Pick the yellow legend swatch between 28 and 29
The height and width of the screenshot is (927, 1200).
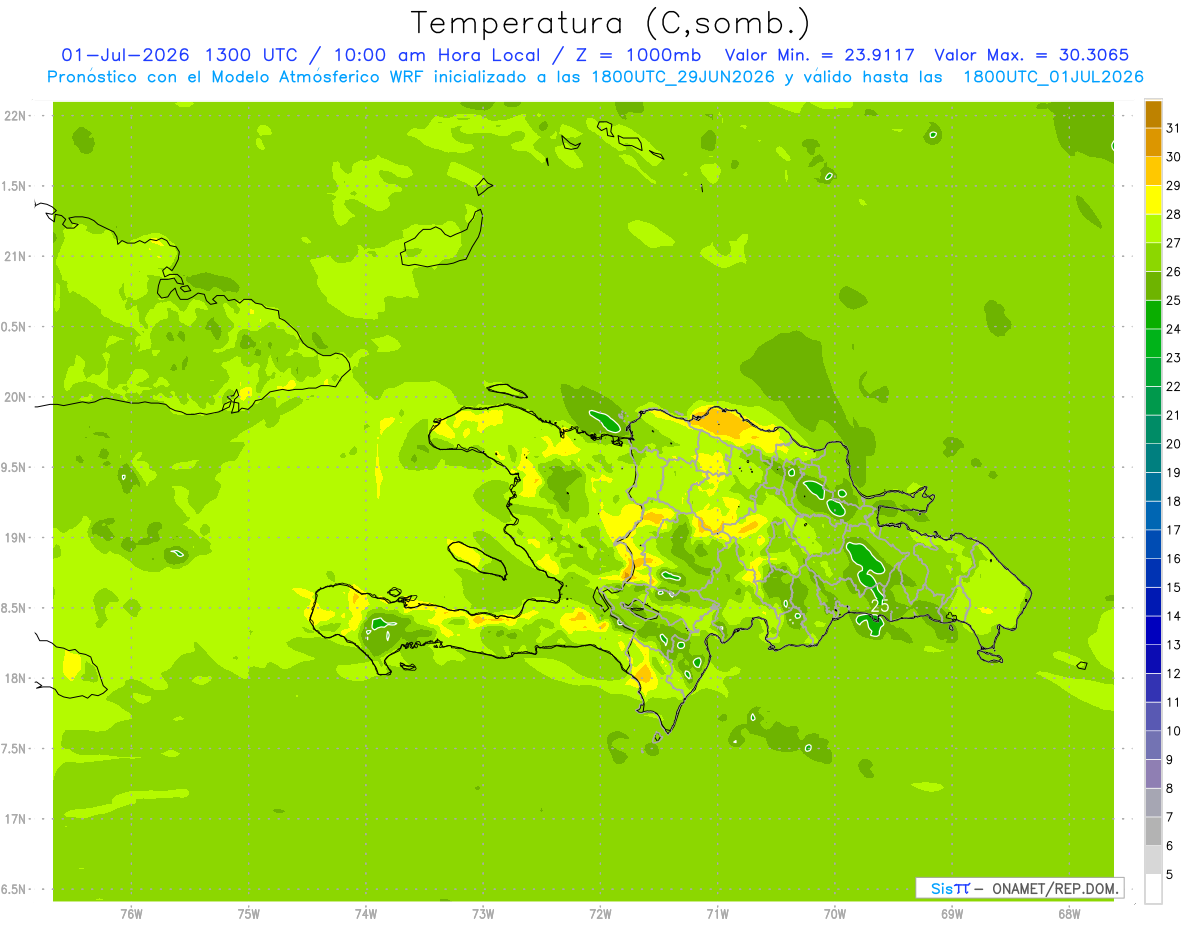pyautogui.click(x=1153, y=200)
